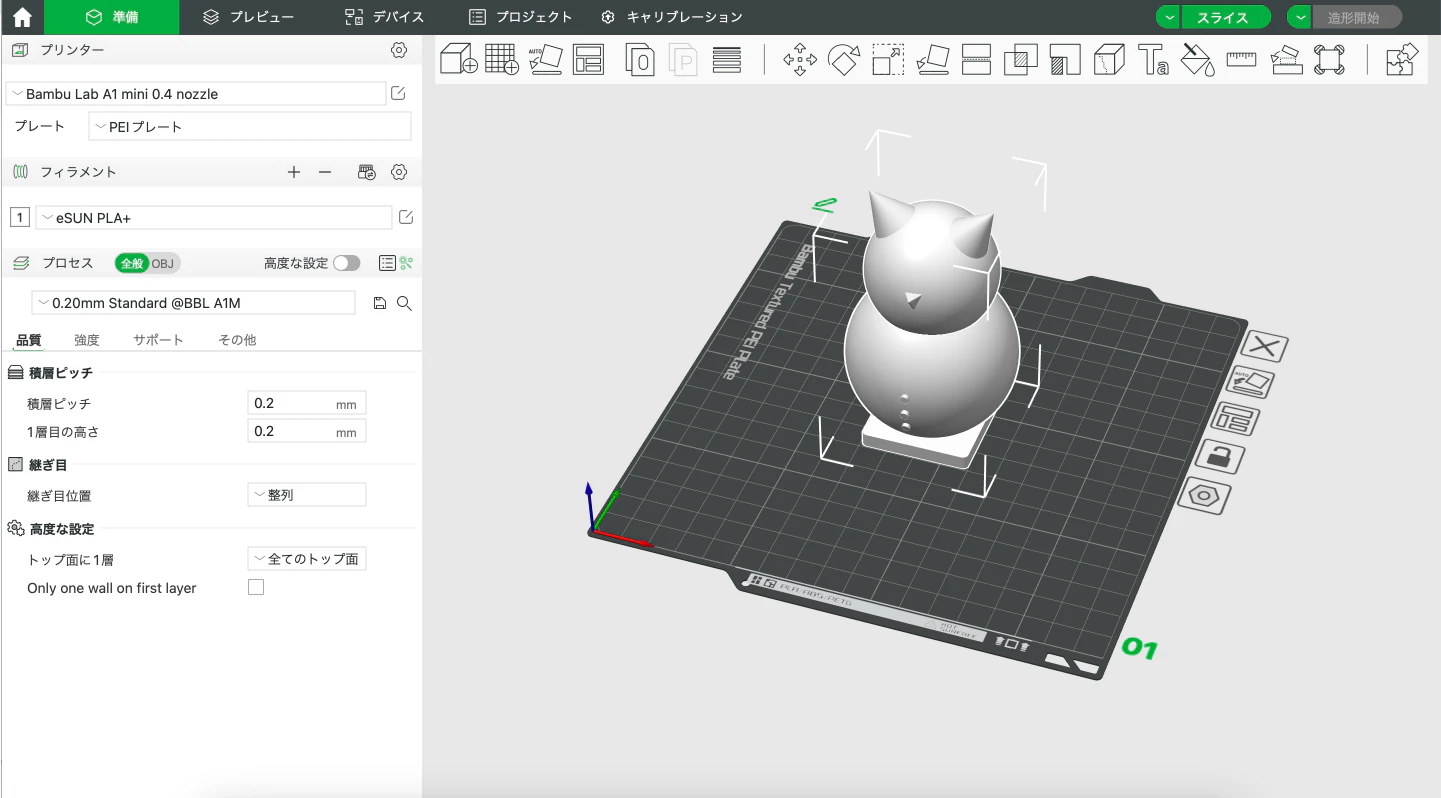Click the 1層目の高さ value field
1441x798 pixels.
click(307, 431)
